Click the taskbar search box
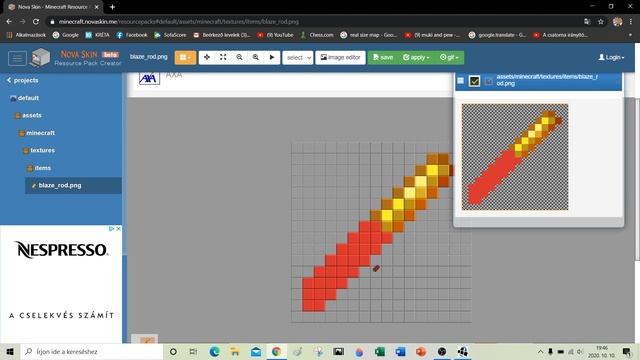The width and height of the screenshot is (640, 360). click(92, 351)
